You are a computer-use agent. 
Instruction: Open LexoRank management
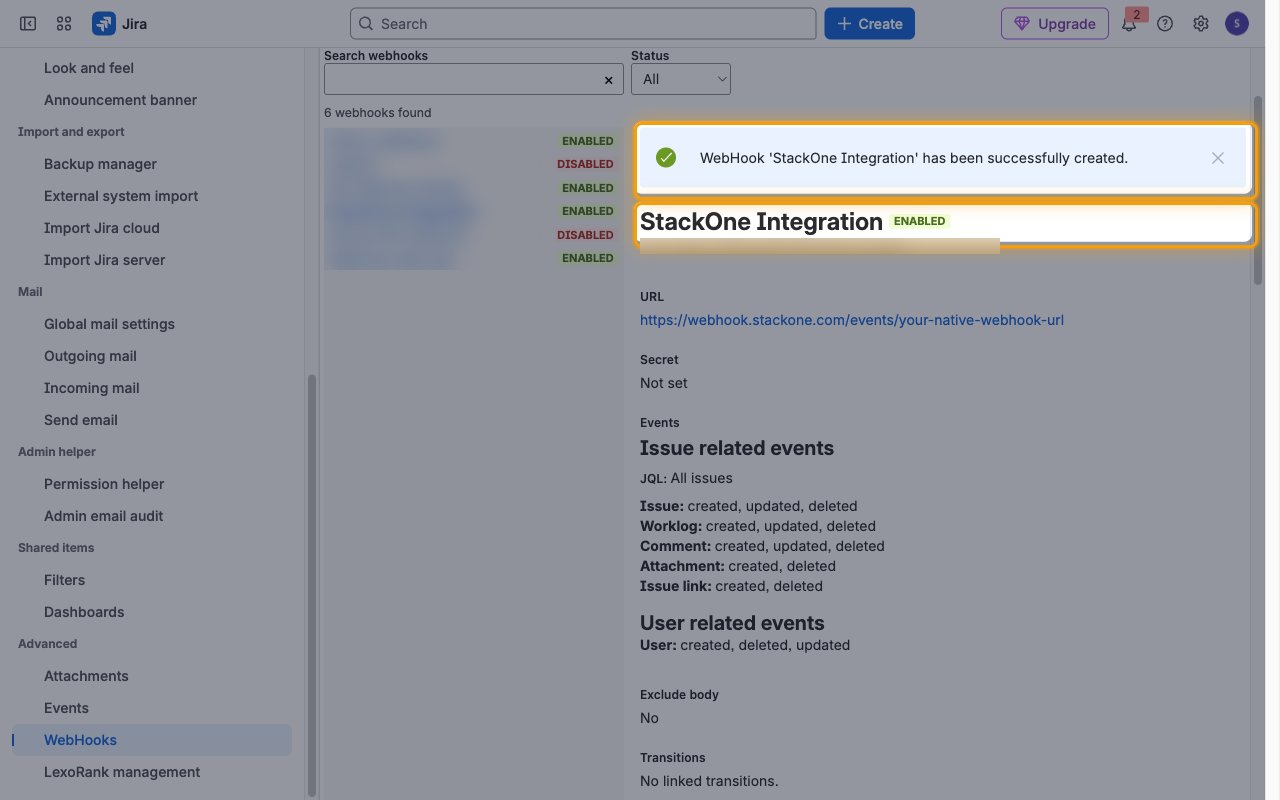click(122, 772)
